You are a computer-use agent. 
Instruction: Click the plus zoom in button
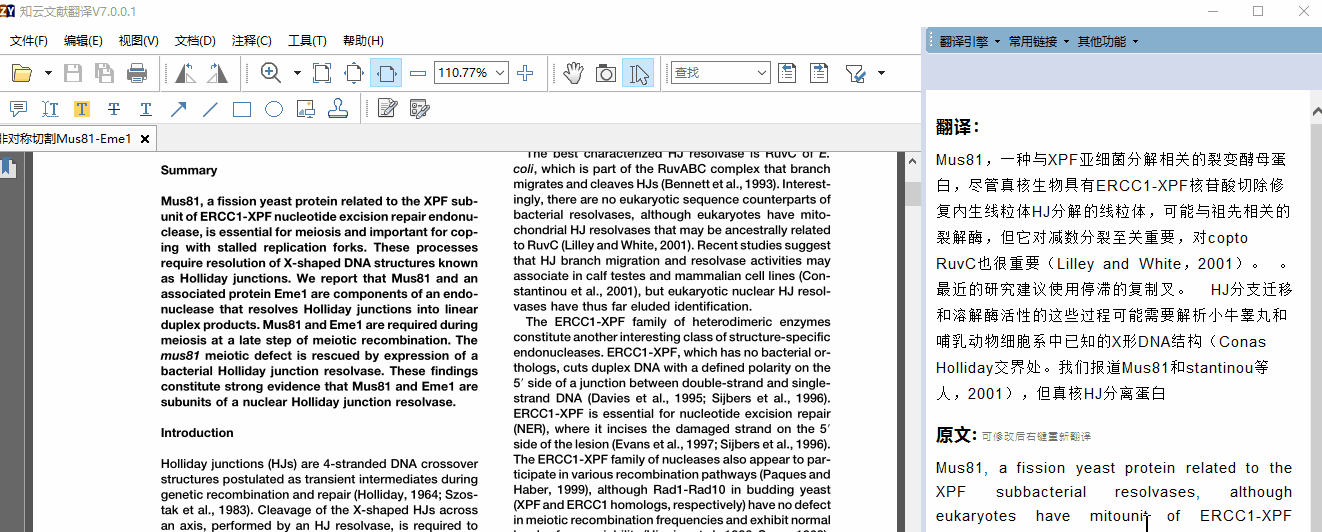point(525,73)
